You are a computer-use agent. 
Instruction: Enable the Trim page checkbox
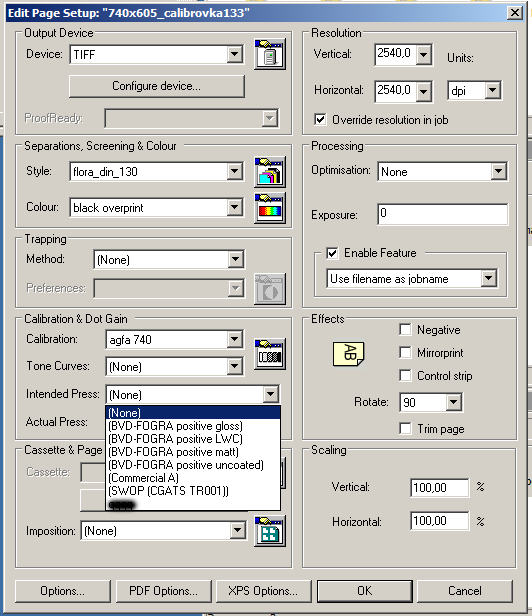pos(405,428)
